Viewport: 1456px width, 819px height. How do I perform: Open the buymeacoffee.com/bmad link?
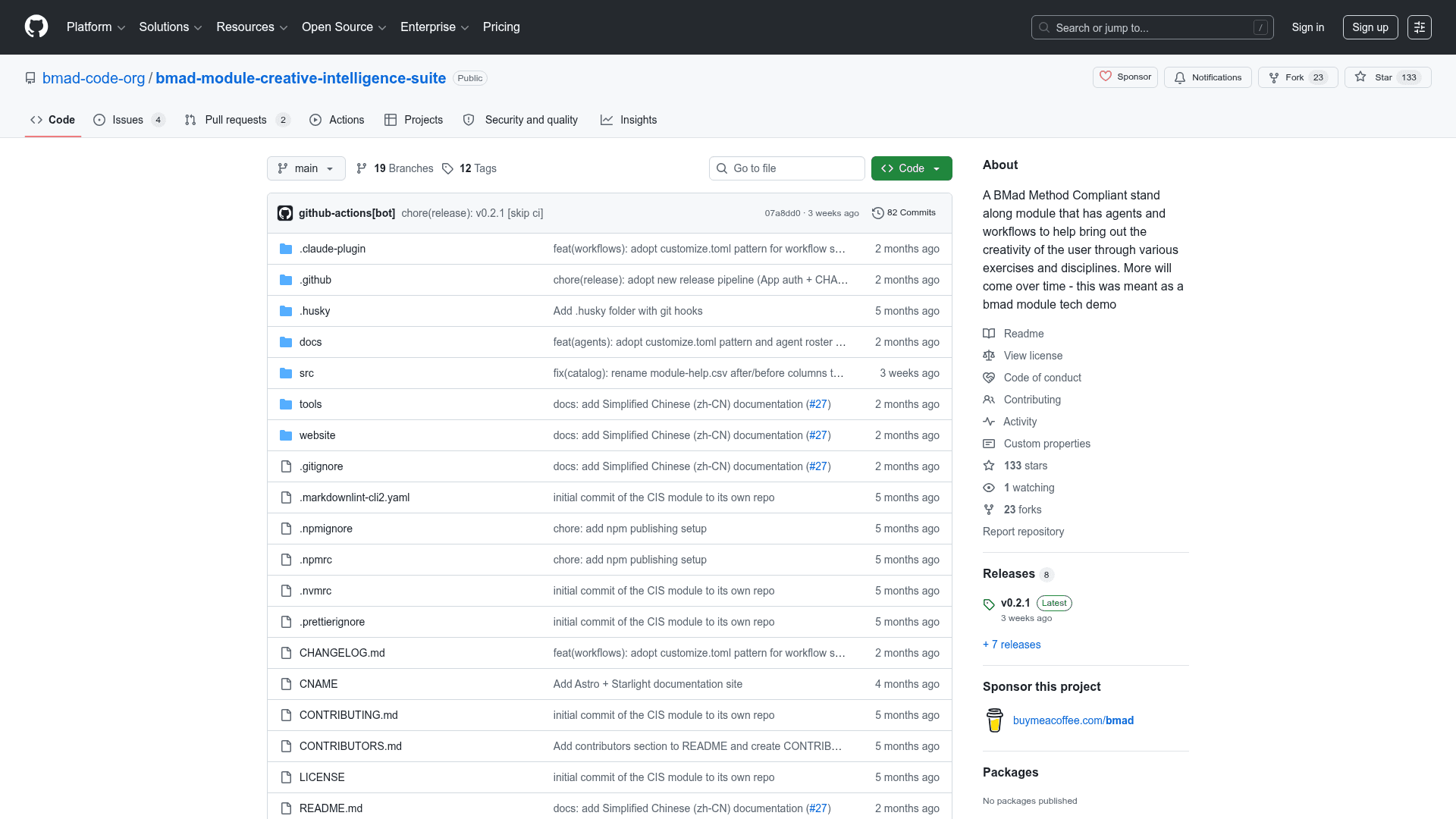click(x=1073, y=720)
